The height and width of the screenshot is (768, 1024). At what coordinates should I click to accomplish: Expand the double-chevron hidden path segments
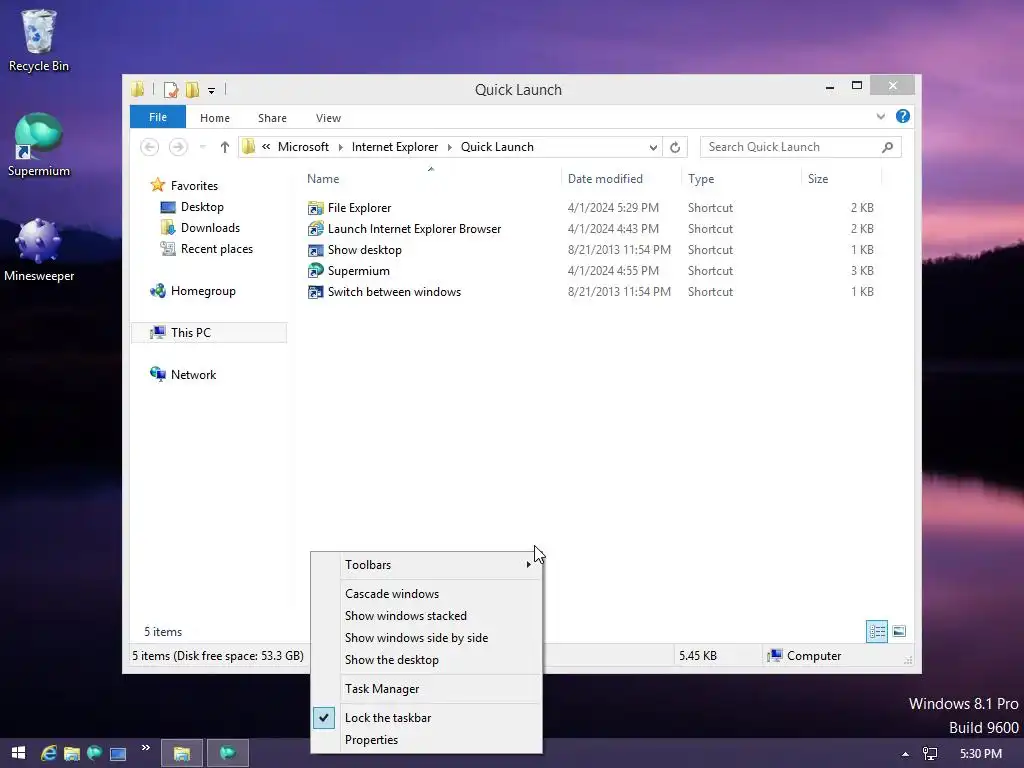click(266, 147)
